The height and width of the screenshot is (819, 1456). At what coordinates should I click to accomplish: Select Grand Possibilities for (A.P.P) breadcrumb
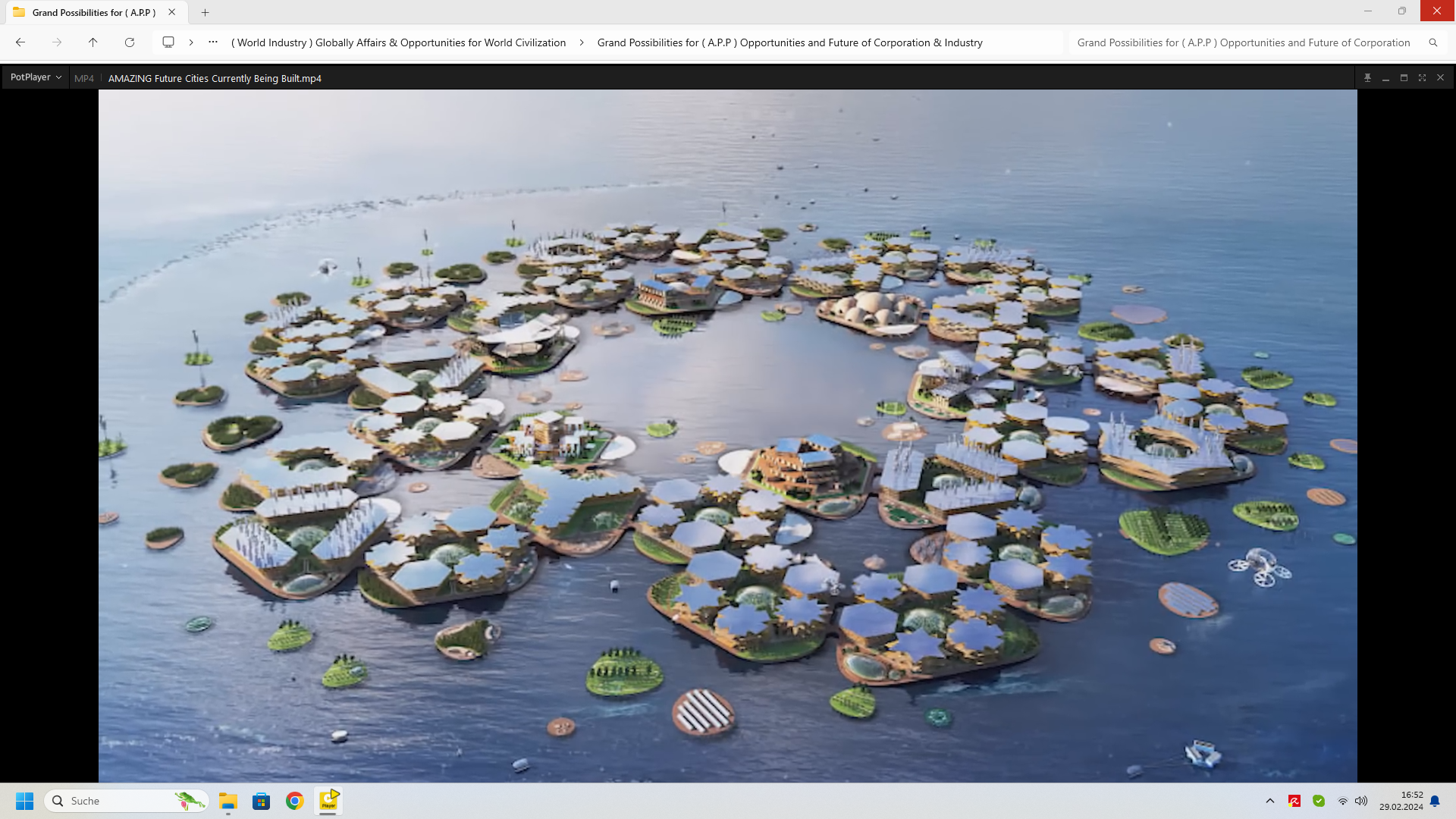pyautogui.click(x=789, y=42)
